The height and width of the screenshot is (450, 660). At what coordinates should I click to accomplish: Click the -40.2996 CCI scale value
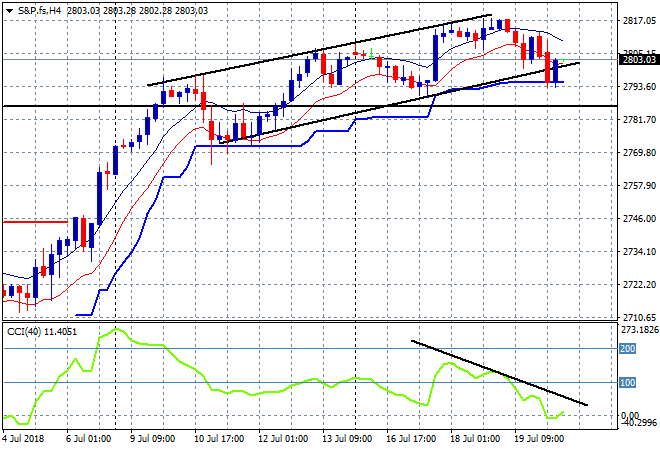[639, 423]
